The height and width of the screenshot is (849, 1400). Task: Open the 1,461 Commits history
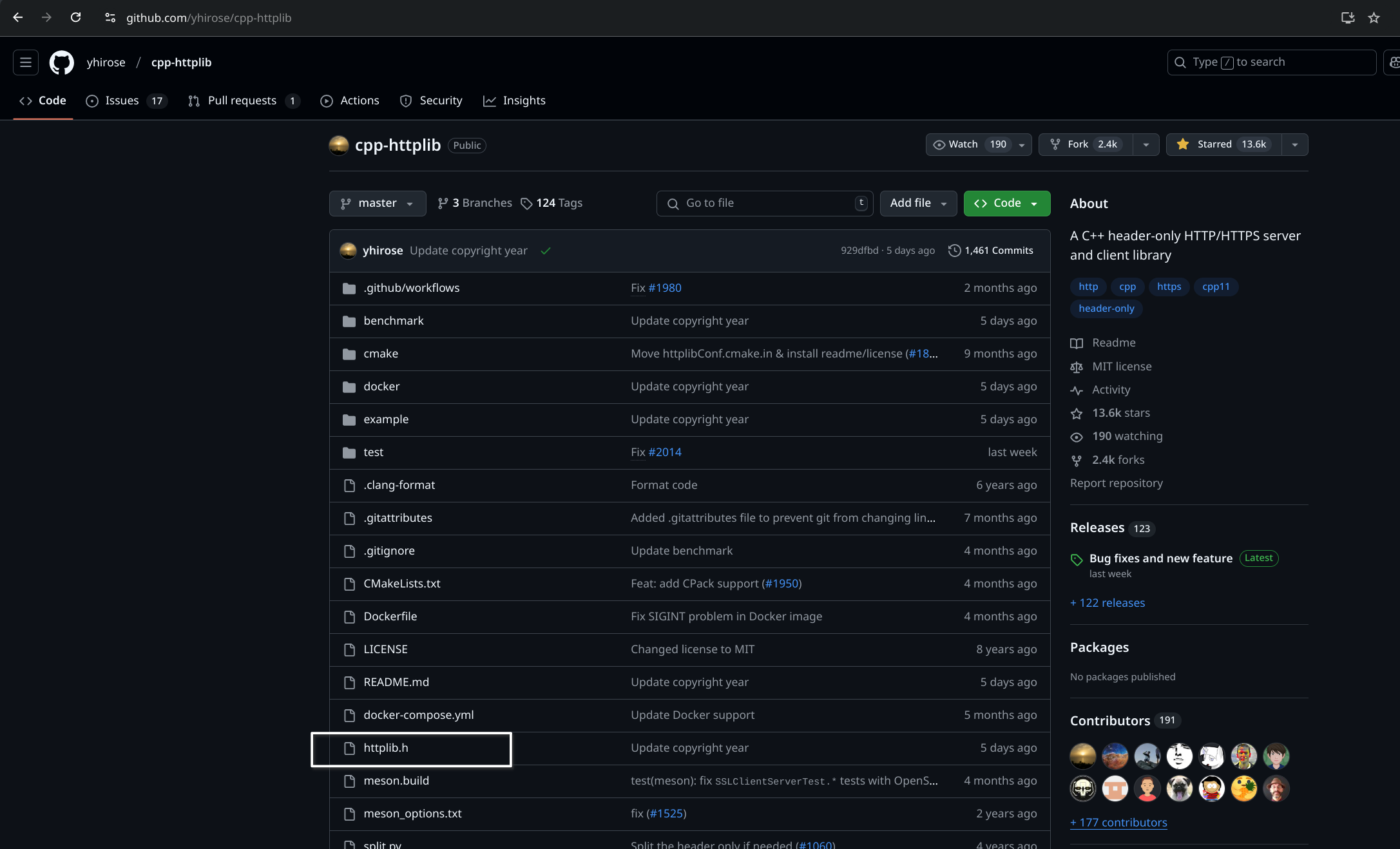coord(991,251)
